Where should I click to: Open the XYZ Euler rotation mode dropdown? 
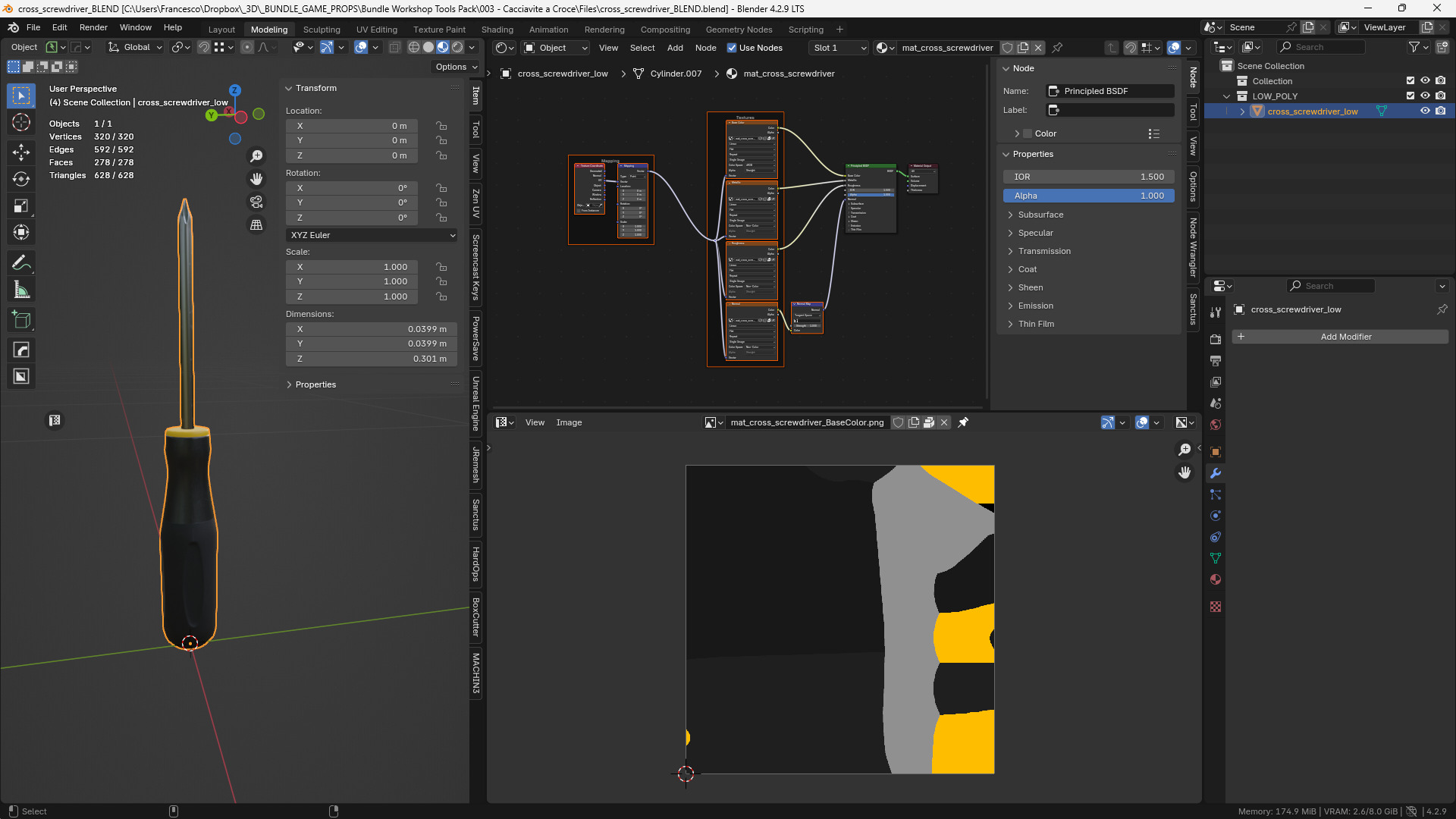(x=372, y=235)
